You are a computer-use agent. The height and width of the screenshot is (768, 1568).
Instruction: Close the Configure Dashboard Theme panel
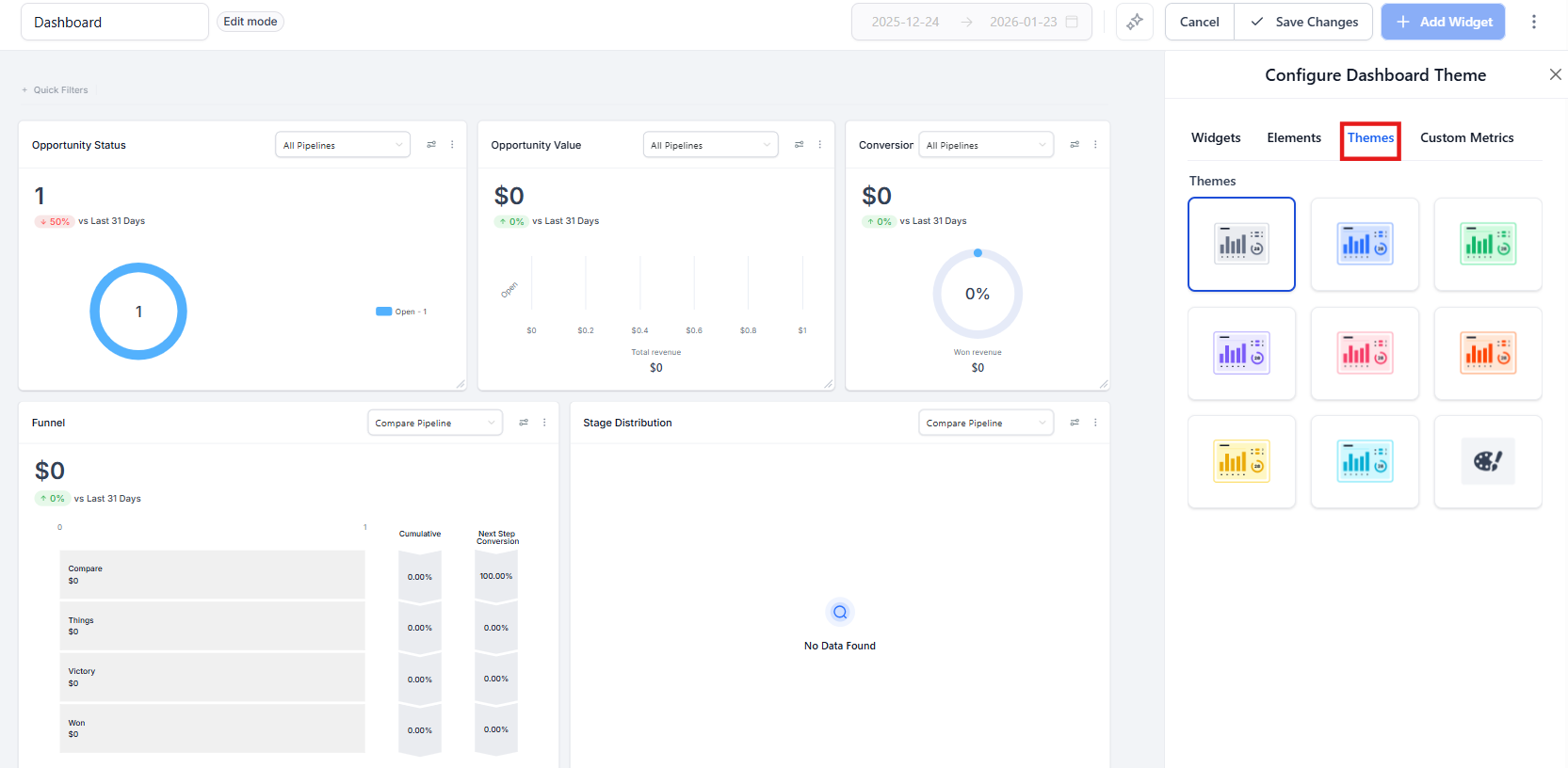point(1555,74)
